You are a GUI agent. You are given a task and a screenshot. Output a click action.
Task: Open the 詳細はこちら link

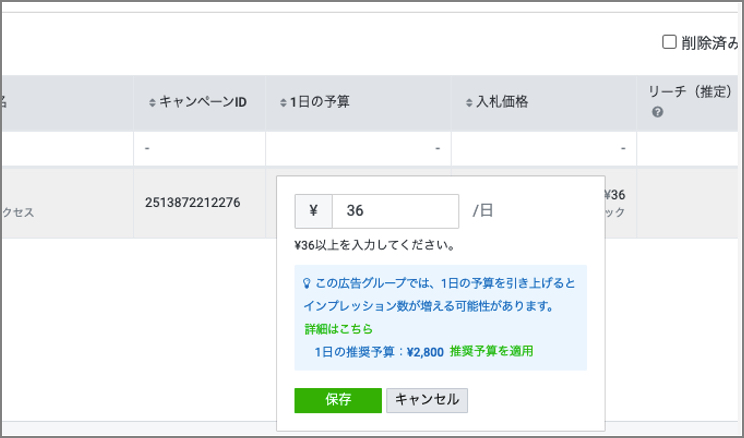point(339,329)
